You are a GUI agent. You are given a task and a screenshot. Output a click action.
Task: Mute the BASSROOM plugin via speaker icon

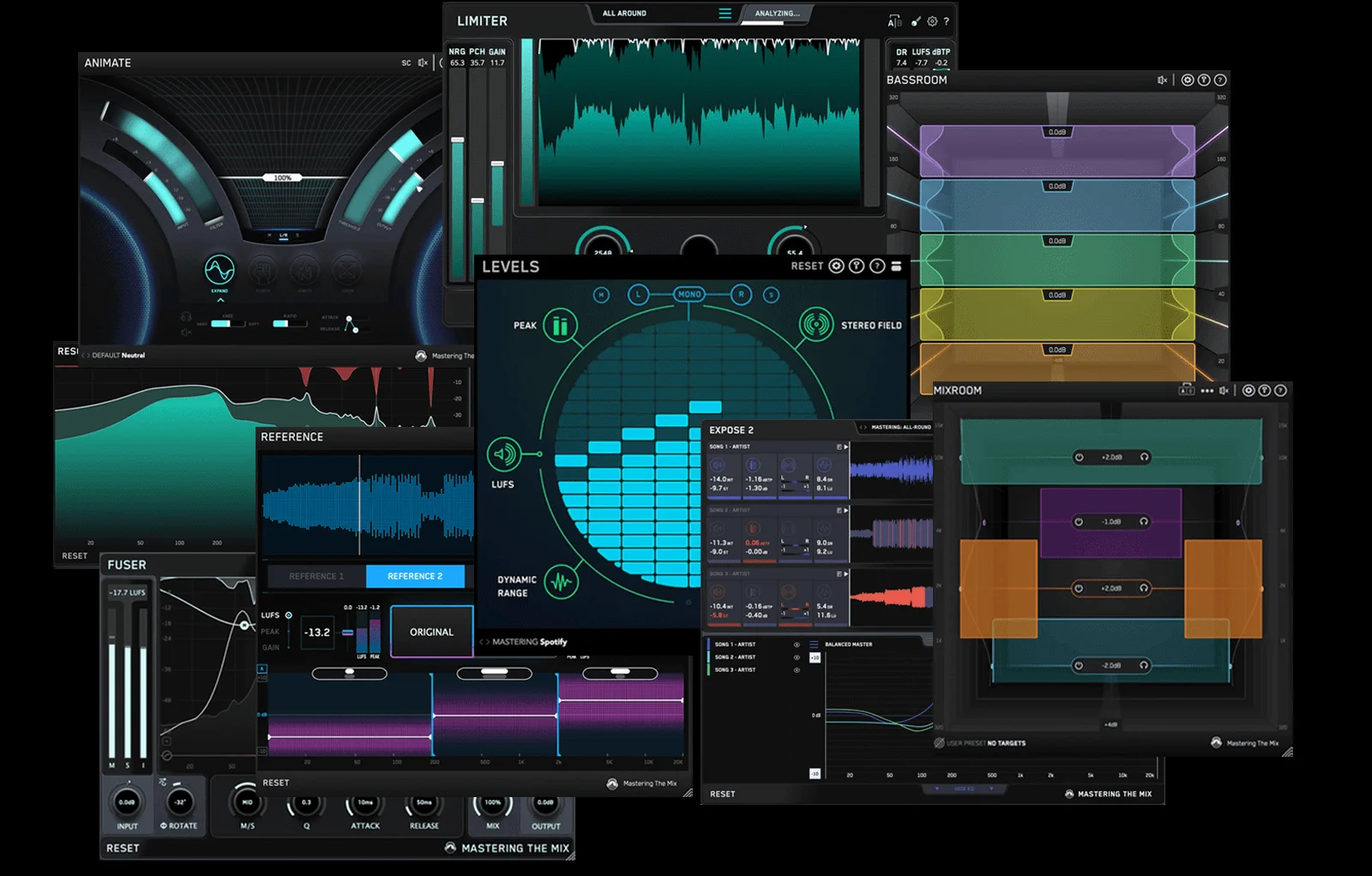1162,80
